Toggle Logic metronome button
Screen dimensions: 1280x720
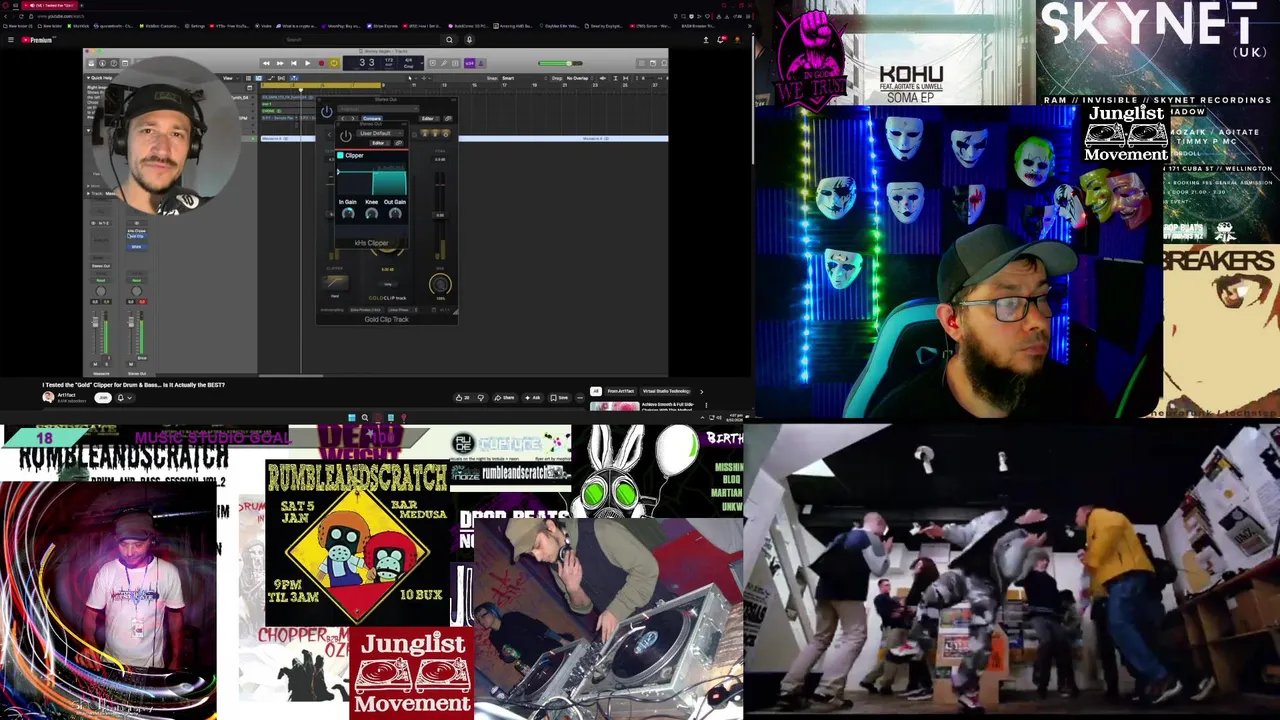click(481, 63)
